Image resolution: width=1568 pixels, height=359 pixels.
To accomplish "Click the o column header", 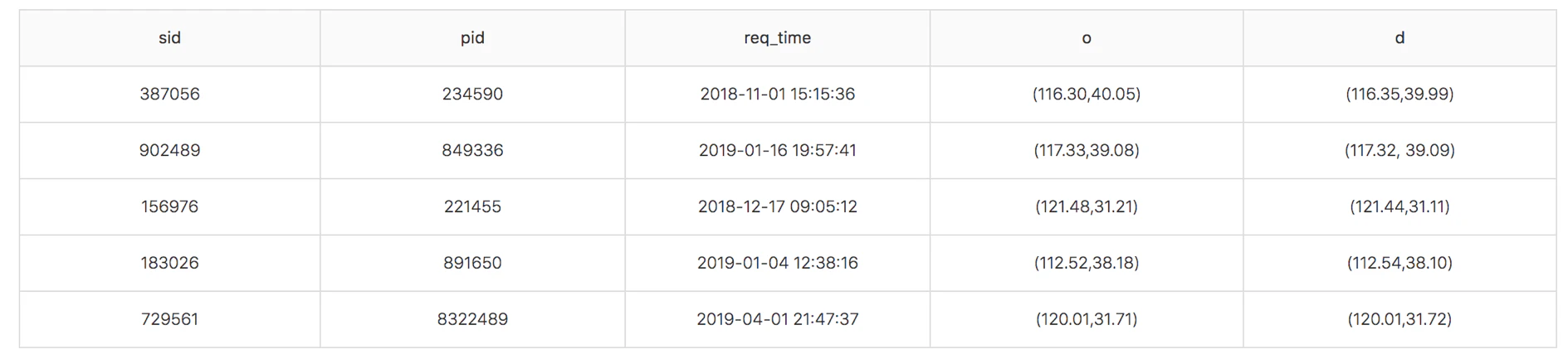I will click(1087, 38).
